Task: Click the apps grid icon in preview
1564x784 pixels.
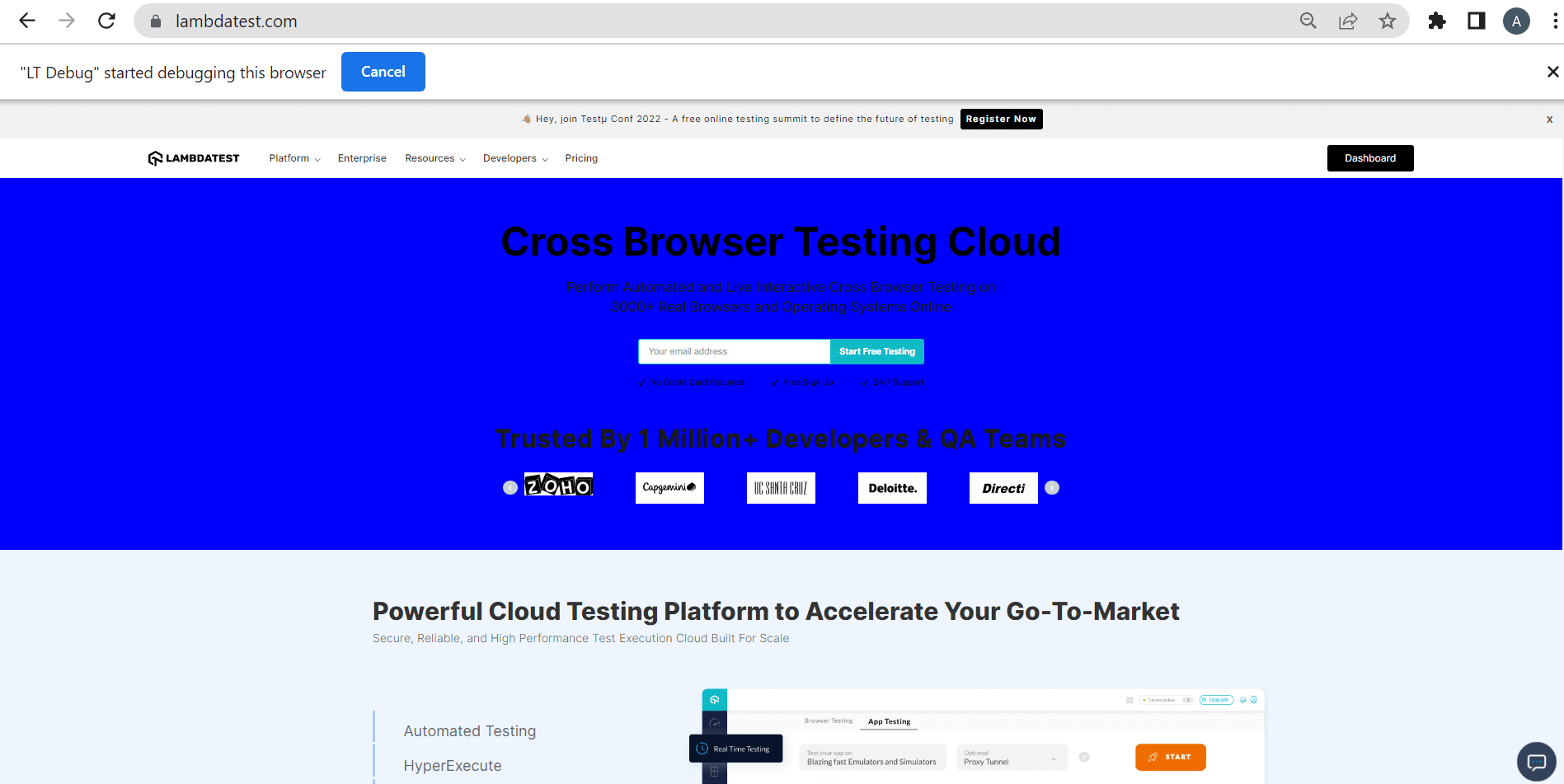Action: point(1130,700)
